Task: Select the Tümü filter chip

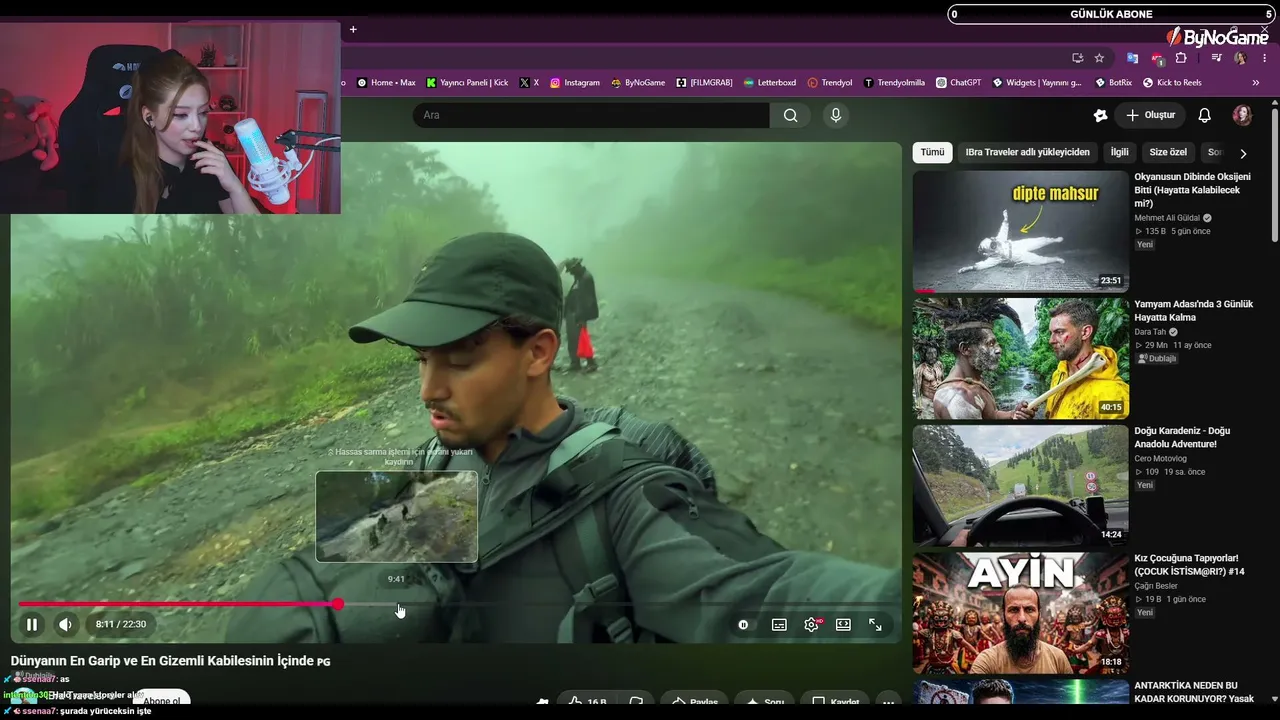Action: click(x=932, y=153)
